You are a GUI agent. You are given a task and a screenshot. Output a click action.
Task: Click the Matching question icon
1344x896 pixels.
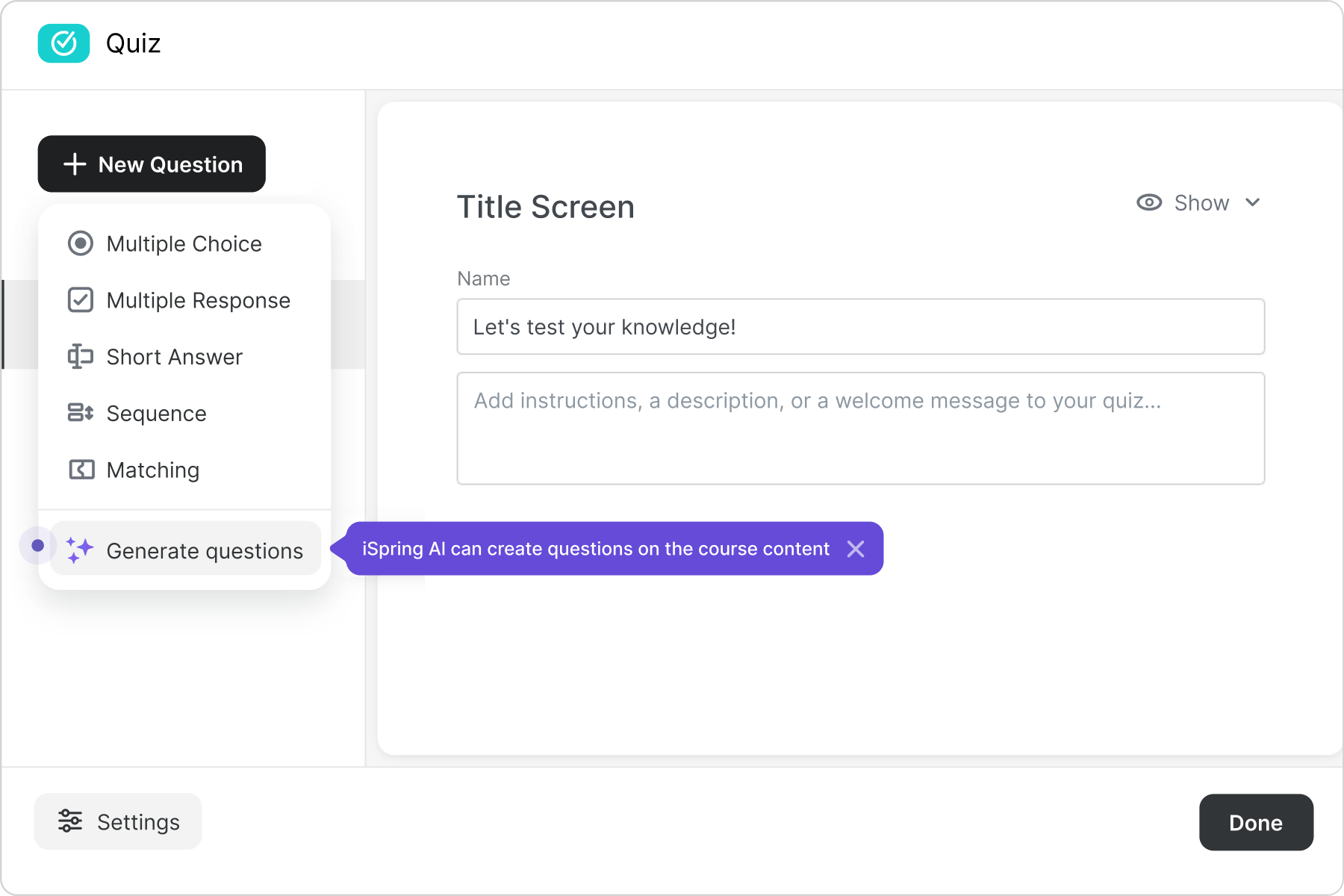(x=81, y=470)
